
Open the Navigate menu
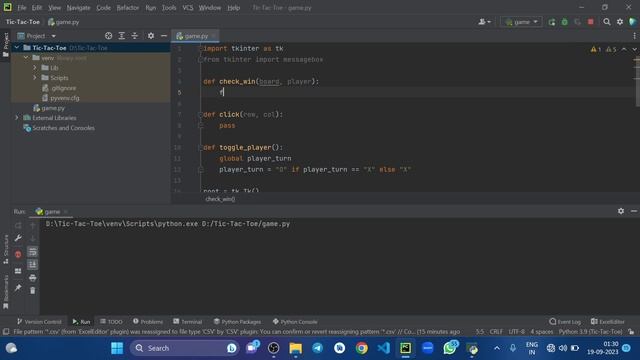point(78,8)
